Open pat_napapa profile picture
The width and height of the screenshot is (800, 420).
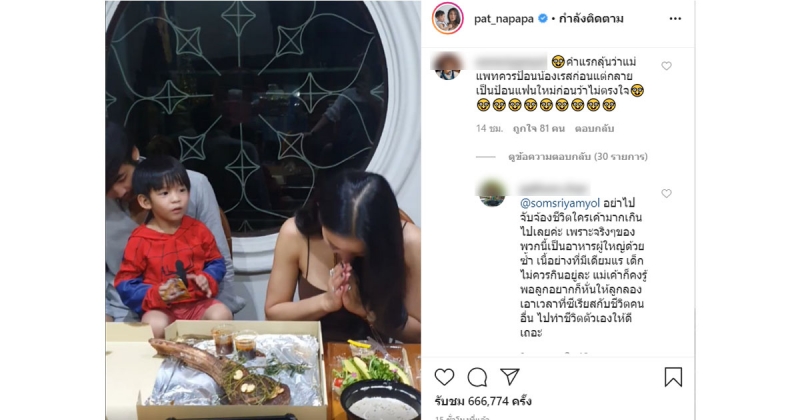pos(447,18)
